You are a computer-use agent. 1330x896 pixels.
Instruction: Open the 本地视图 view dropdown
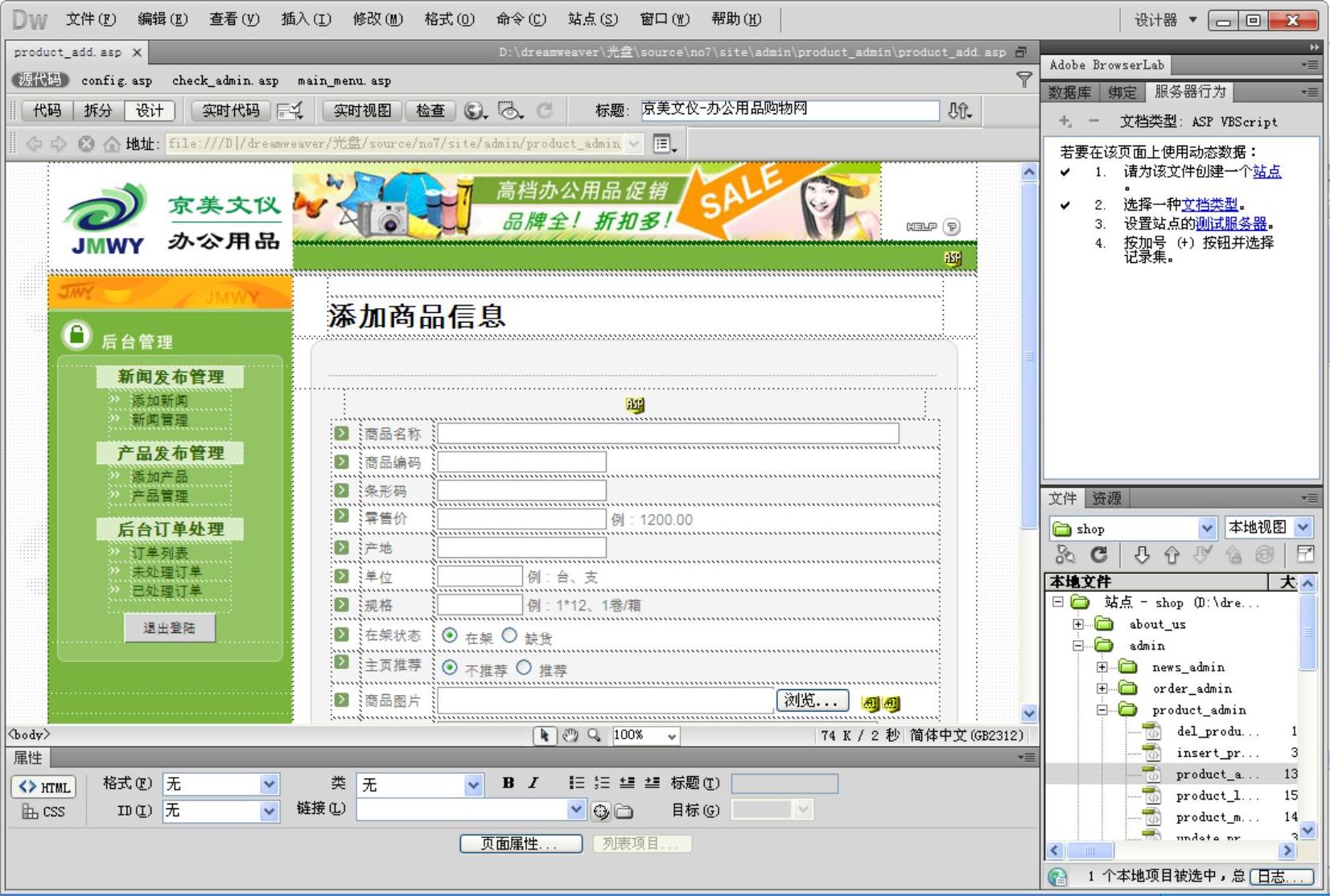click(1303, 528)
